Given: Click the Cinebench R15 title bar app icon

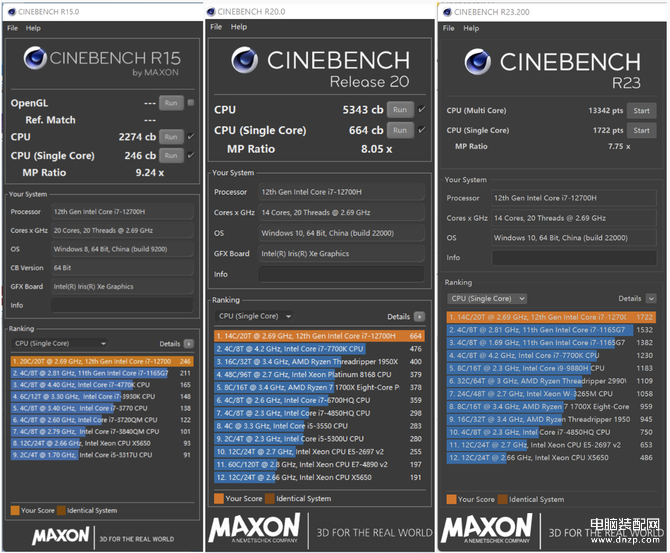Looking at the screenshot, I should click(12, 12).
